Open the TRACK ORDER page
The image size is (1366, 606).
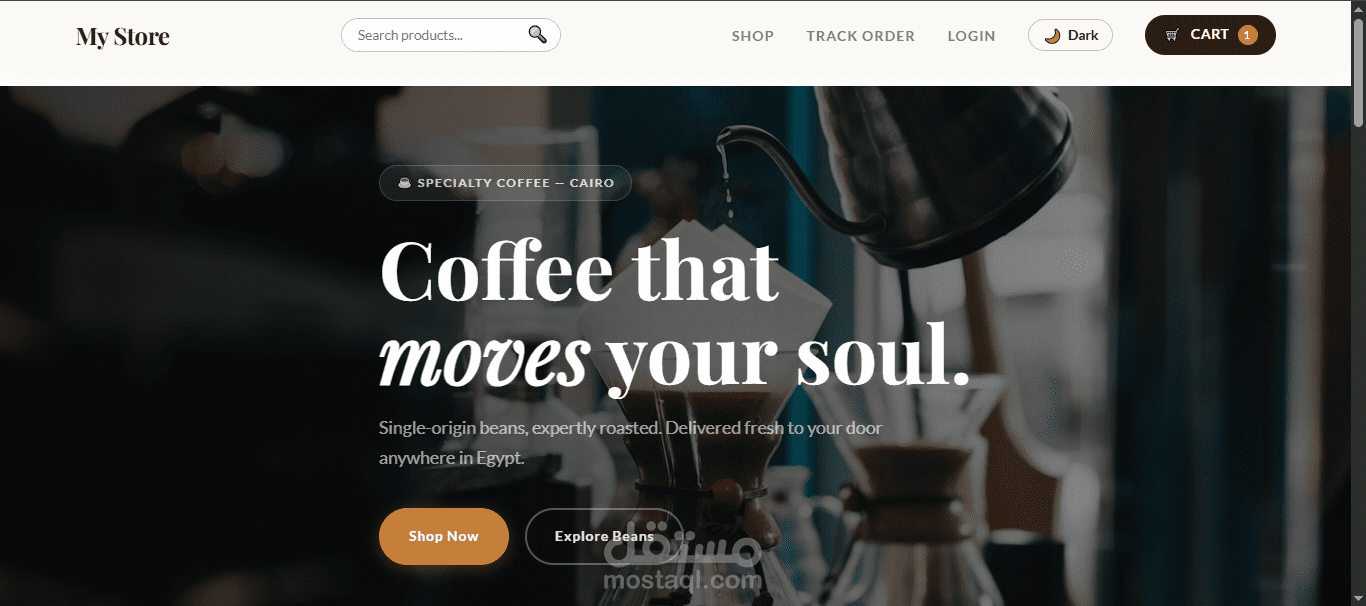click(x=860, y=36)
